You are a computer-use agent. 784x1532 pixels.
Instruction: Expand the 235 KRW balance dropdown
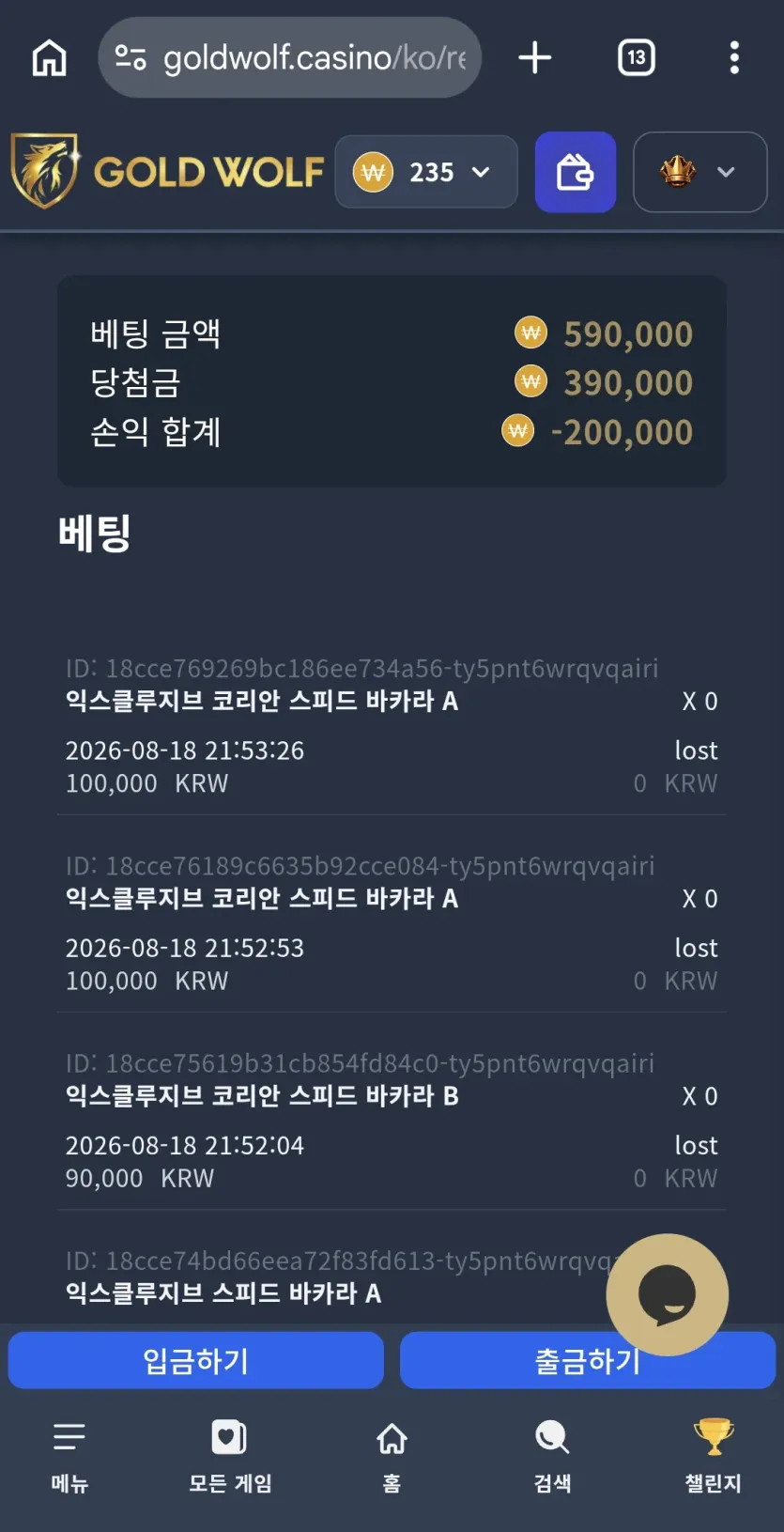pyautogui.click(x=426, y=172)
